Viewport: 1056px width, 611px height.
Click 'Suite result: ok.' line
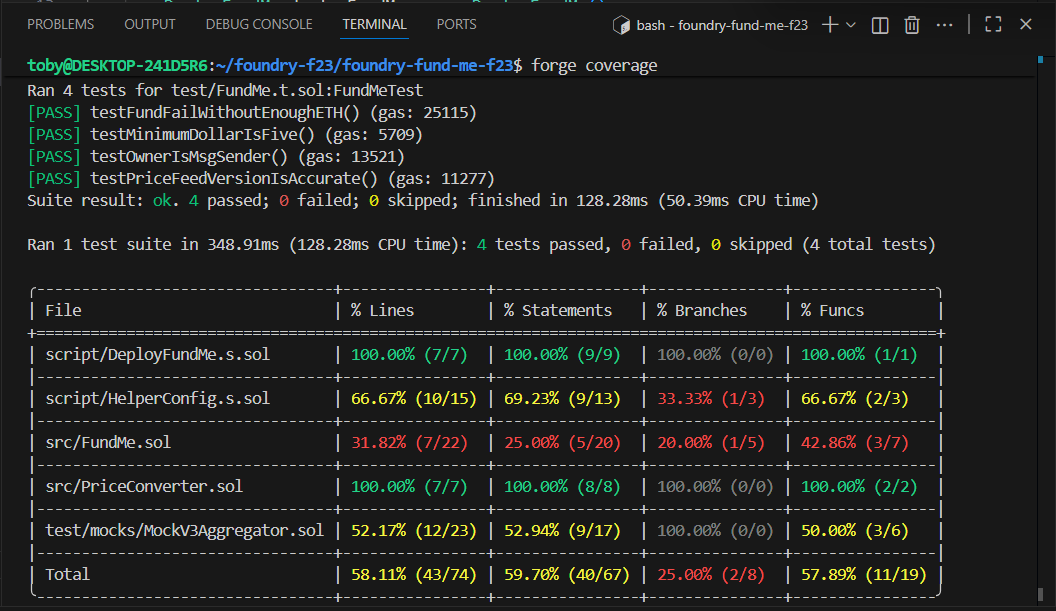422,201
